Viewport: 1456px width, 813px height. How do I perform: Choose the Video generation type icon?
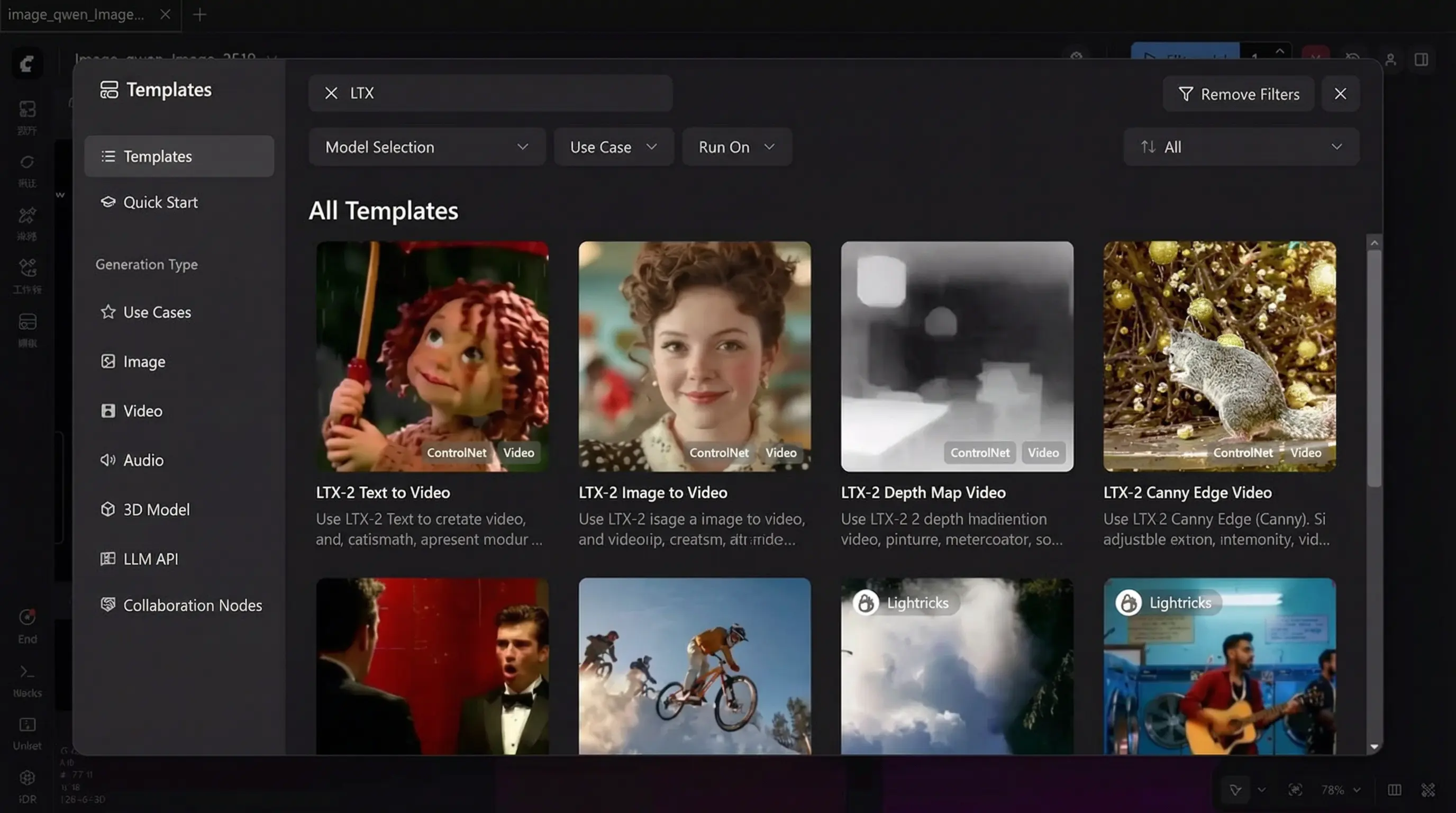108,411
